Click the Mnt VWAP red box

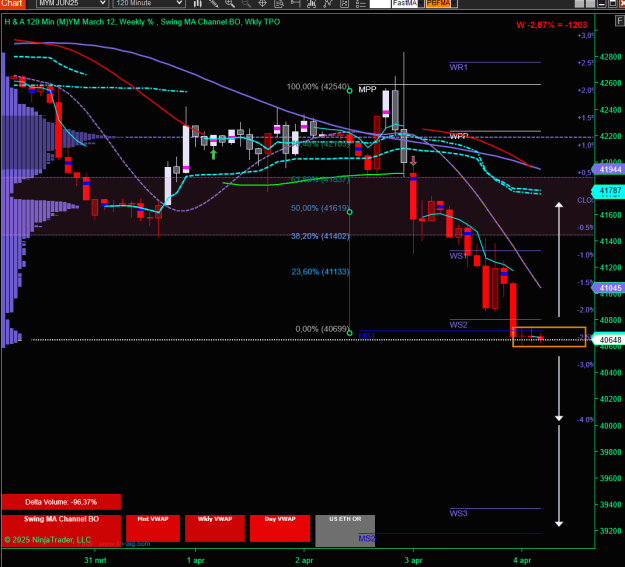point(153,528)
